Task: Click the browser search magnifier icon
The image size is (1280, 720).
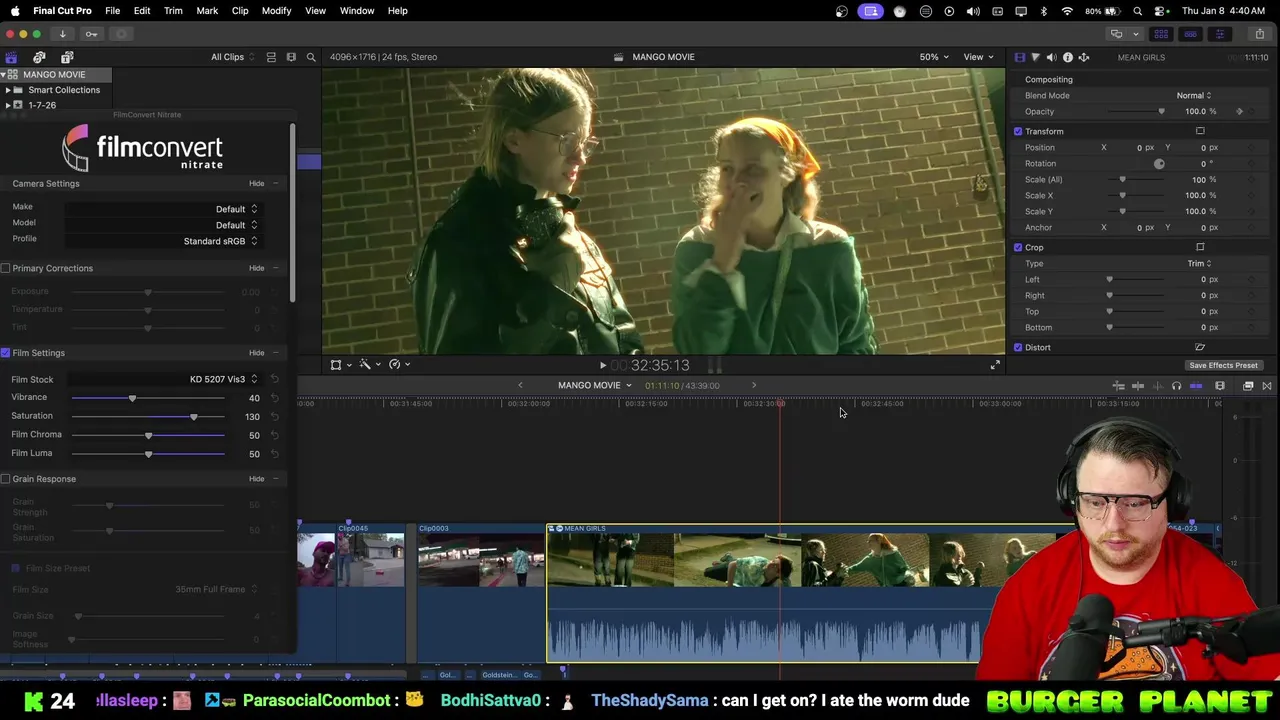Action: click(x=311, y=57)
